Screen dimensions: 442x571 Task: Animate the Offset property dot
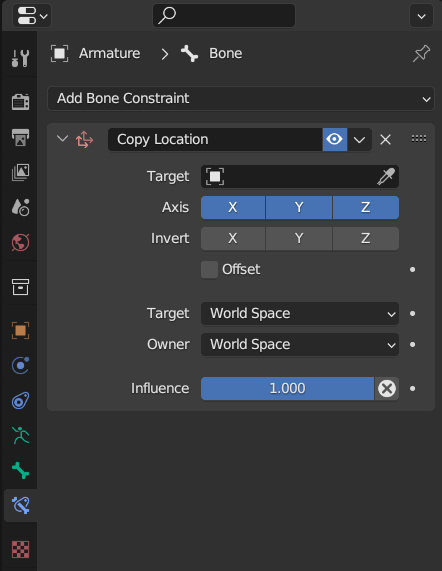[413, 270]
